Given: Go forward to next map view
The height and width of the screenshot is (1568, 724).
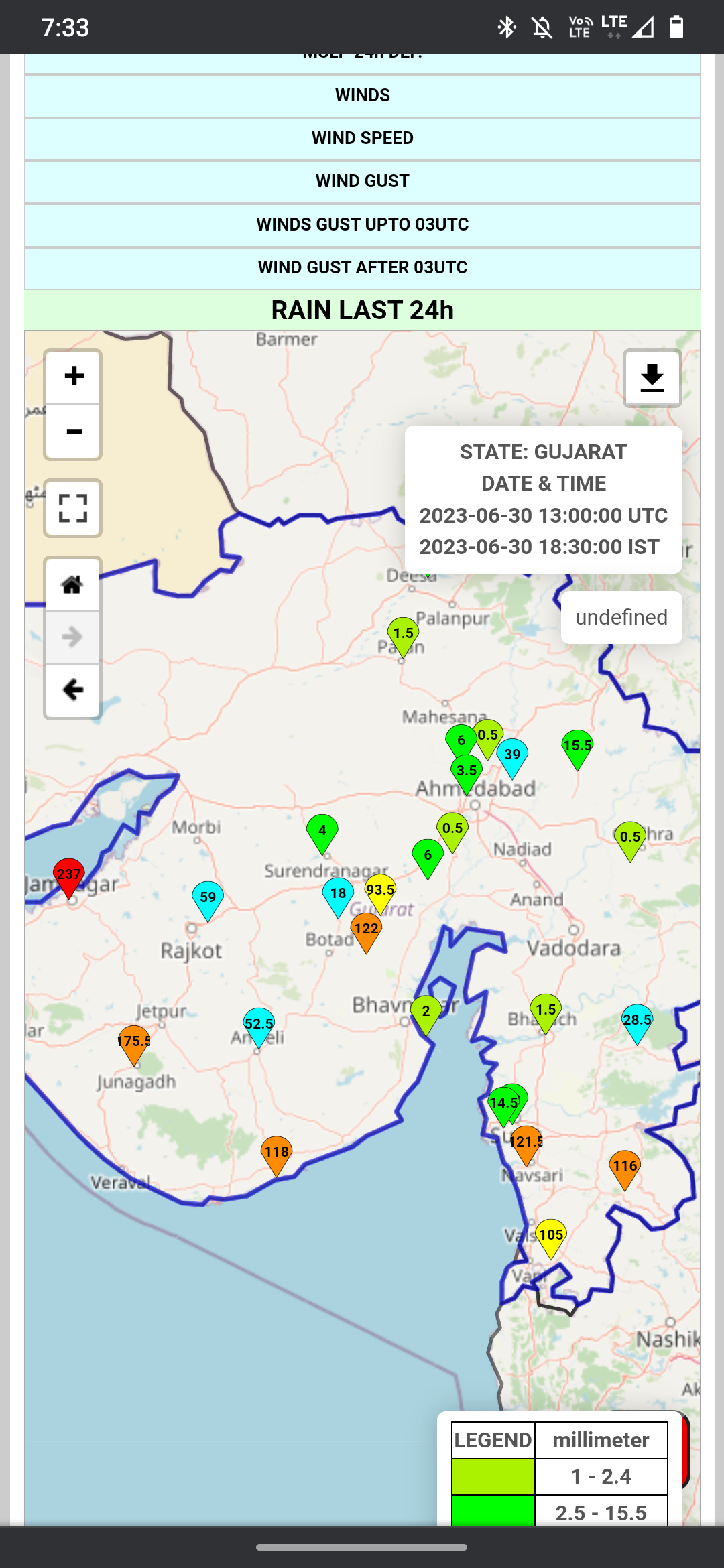Looking at the screenshot, I should point(73,637).
